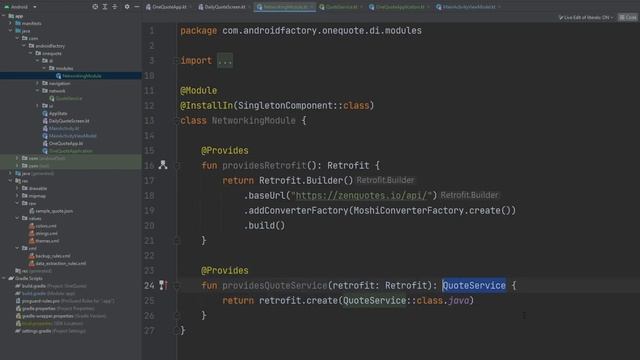The image size is (640, 360).
Task: Expand the manifests folder
Action: pos(10,23)
